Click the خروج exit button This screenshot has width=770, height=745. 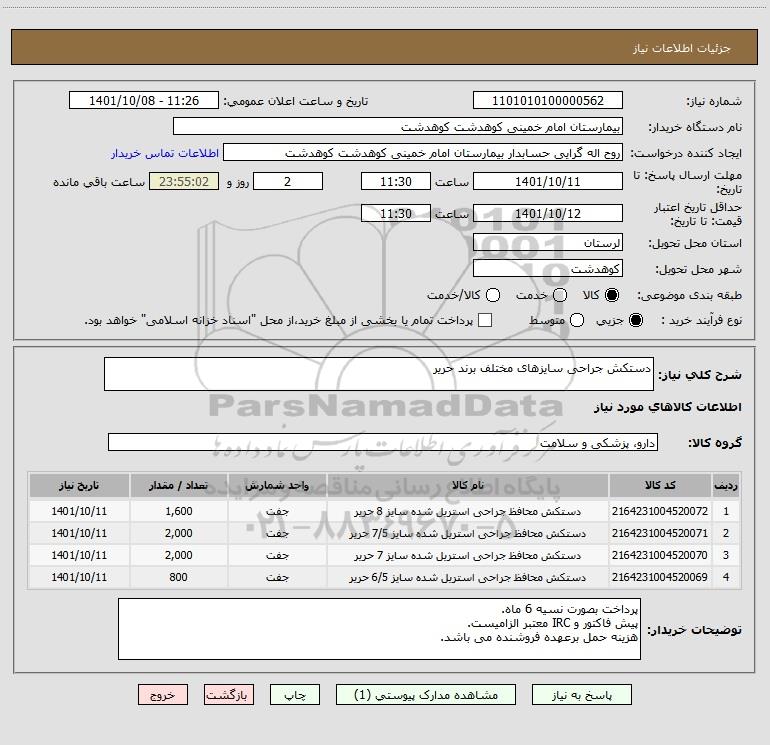click(x=163, y=695)
